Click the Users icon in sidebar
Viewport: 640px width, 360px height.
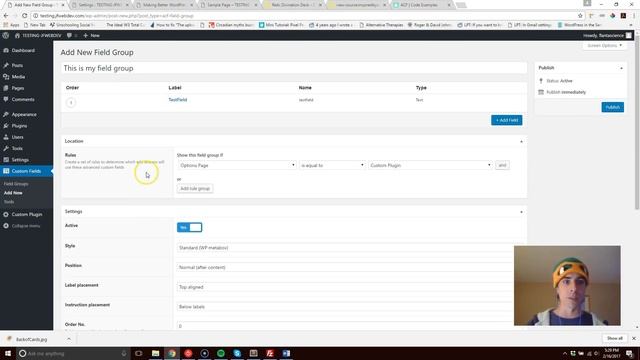coord(6,137)
